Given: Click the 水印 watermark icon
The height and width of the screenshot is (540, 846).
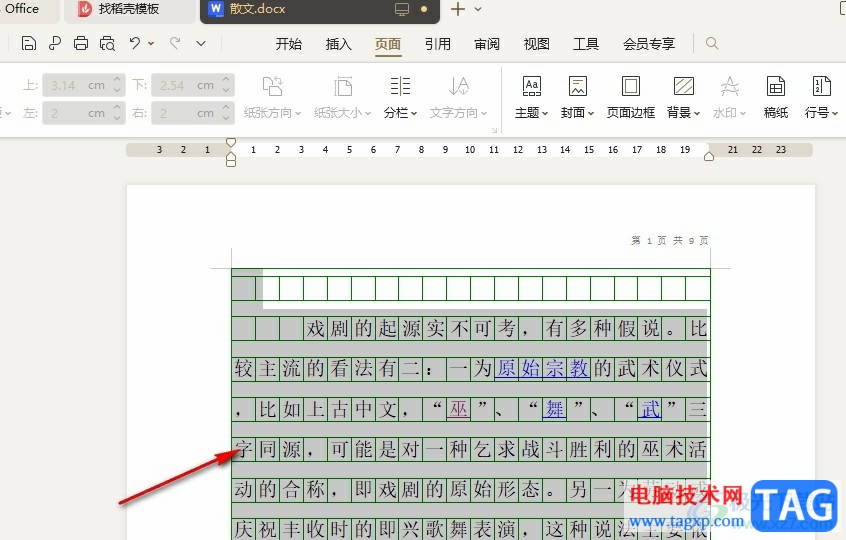Looking at the screenshot, I should (x=729, y=86).
